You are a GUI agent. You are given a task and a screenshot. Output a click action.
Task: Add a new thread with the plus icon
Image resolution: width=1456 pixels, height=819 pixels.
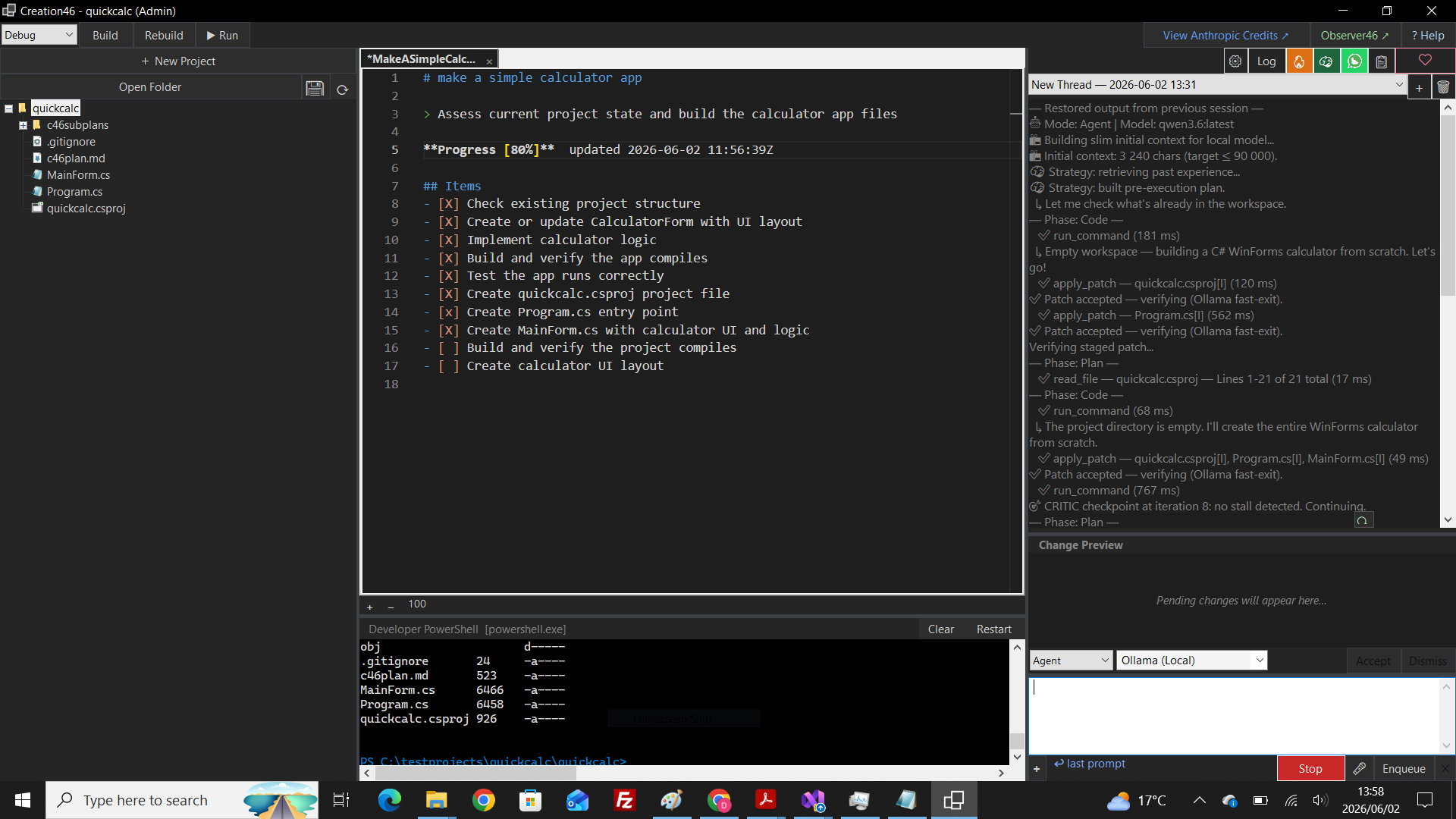[1419, 87]
